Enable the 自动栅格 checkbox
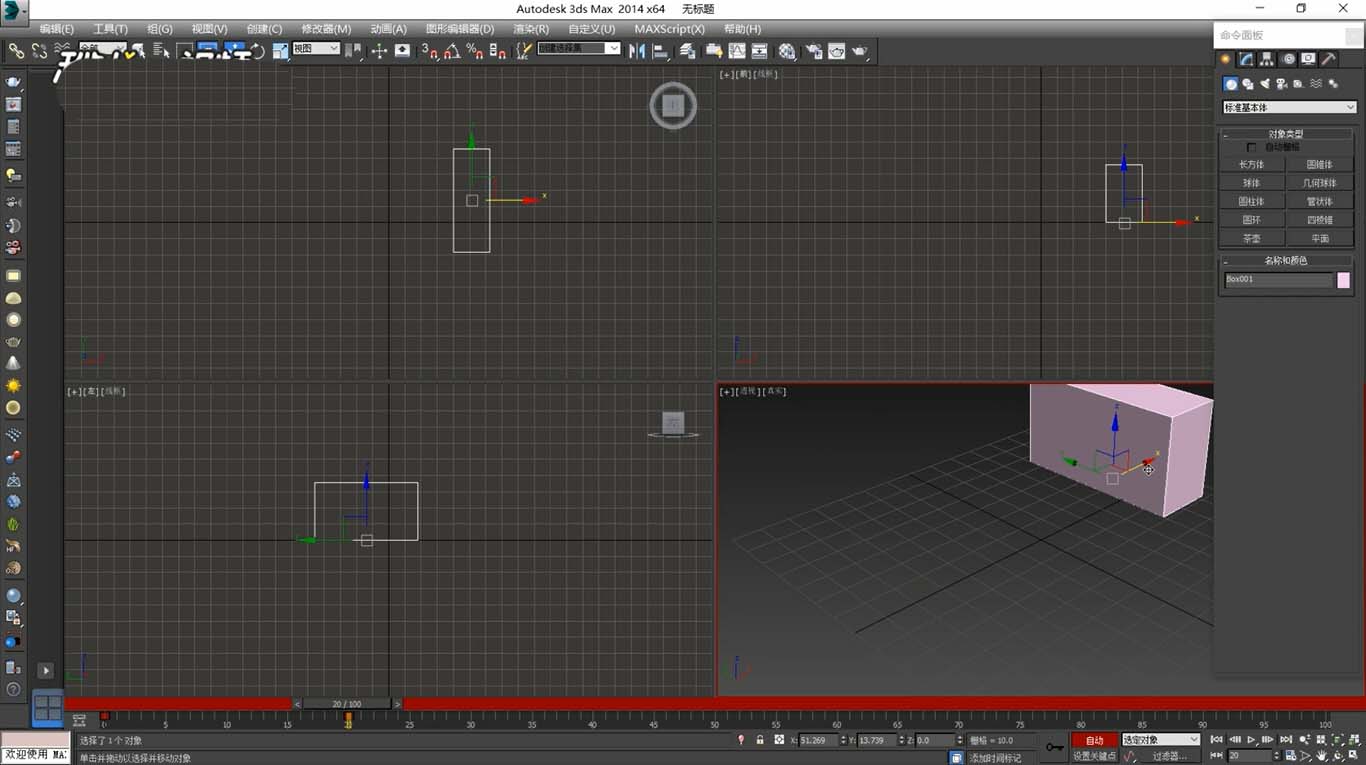This screenshot has height=765, width=1366. coord(1251,147)
